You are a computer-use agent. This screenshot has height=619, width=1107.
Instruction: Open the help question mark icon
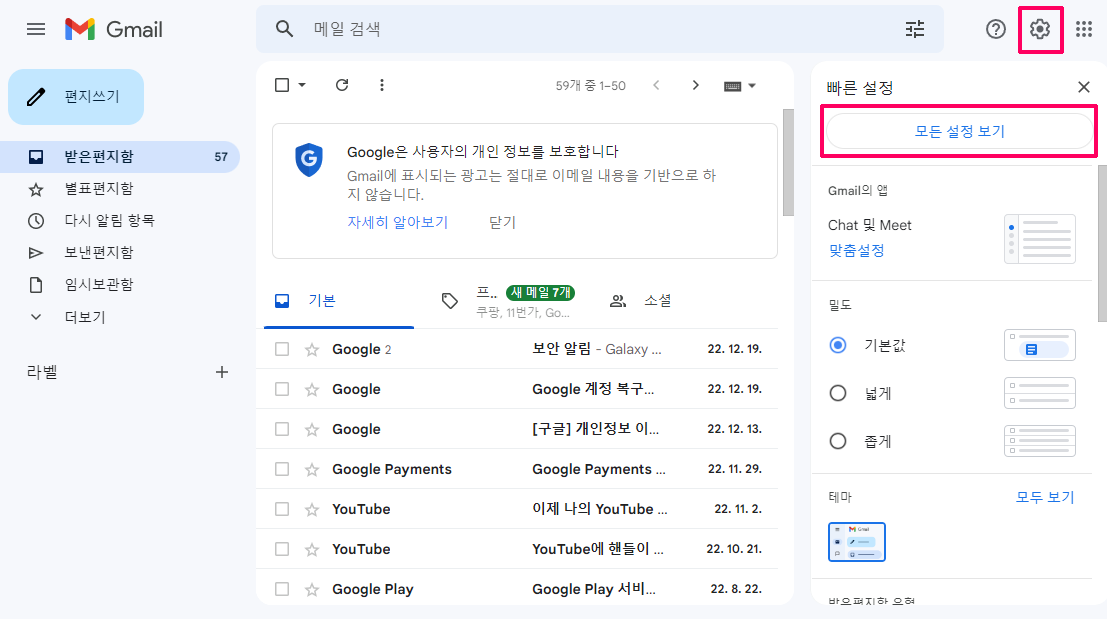(995, 29)
